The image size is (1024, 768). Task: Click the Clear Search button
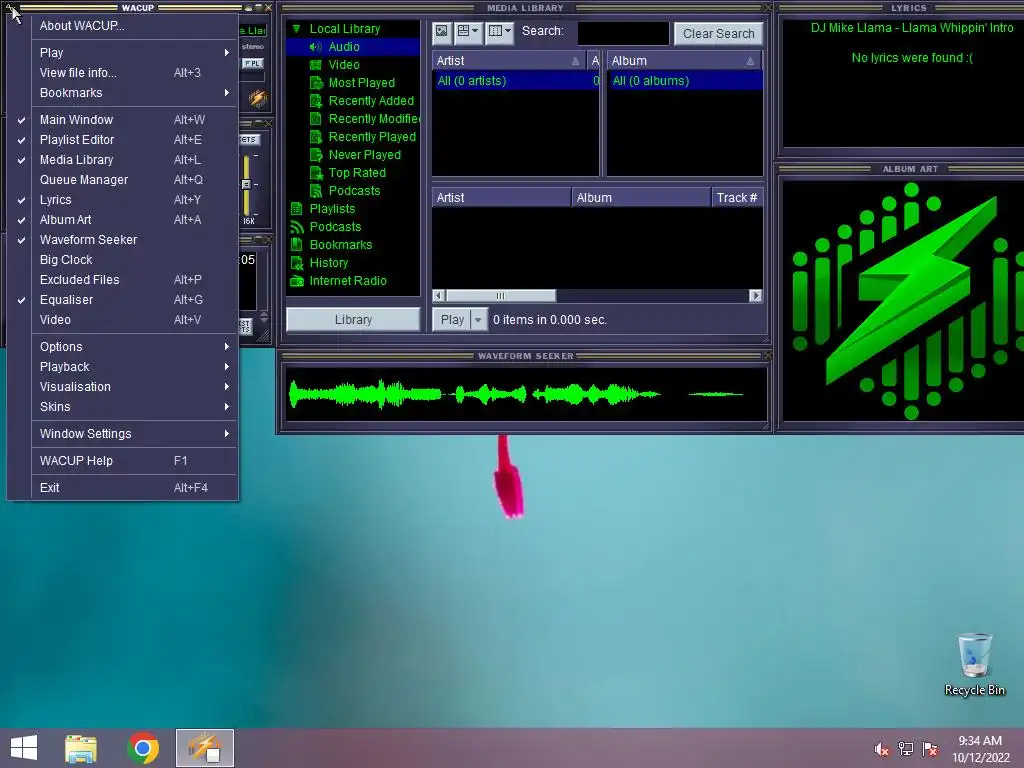[x=718, y=33]
